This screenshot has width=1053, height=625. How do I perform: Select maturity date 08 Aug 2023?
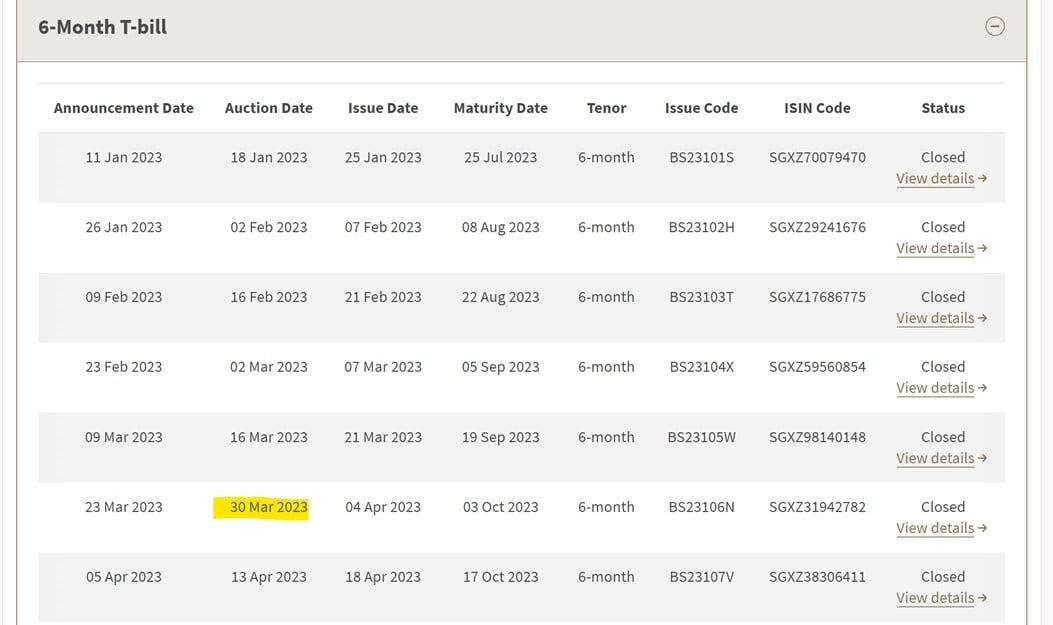(x=500, y=228)
